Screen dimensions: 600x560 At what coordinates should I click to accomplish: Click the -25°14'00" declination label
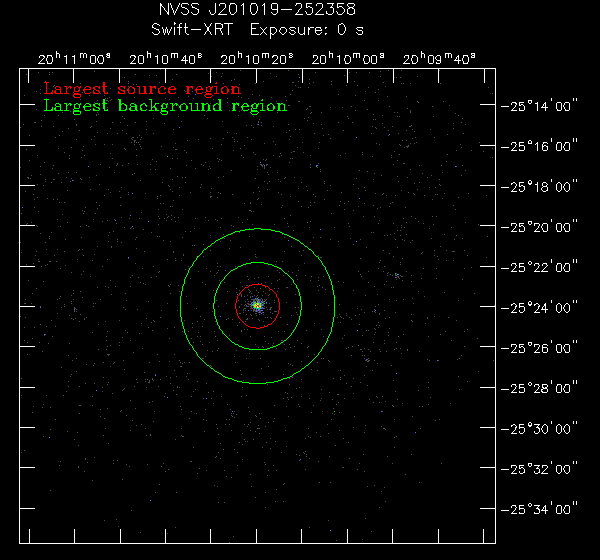(539, 106)
